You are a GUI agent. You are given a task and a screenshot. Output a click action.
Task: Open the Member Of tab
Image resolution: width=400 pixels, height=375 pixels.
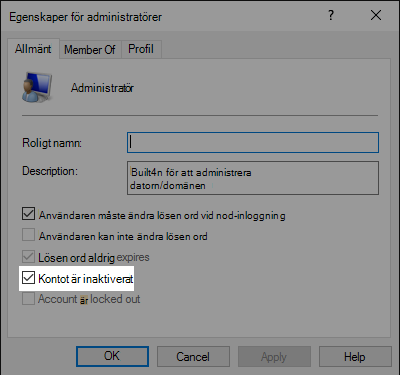90,50
